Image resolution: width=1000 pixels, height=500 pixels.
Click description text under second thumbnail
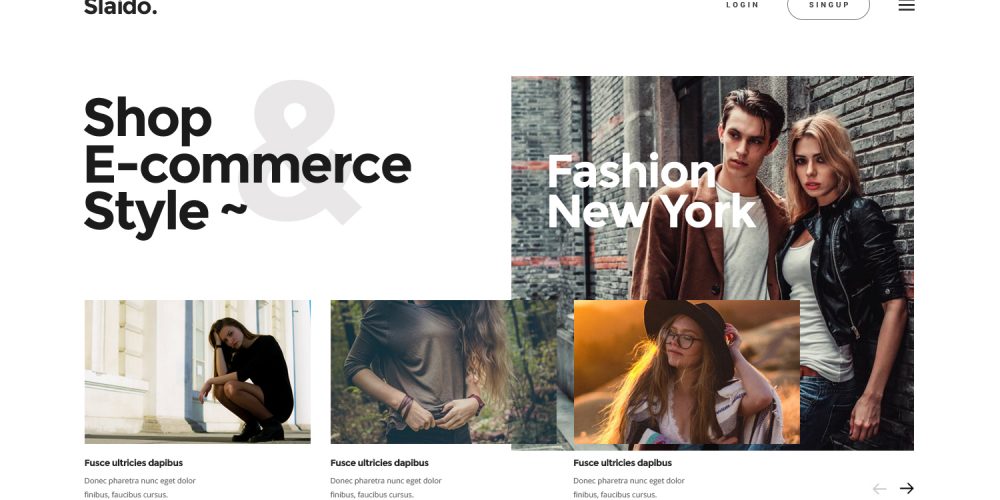(x=386, y=488)
